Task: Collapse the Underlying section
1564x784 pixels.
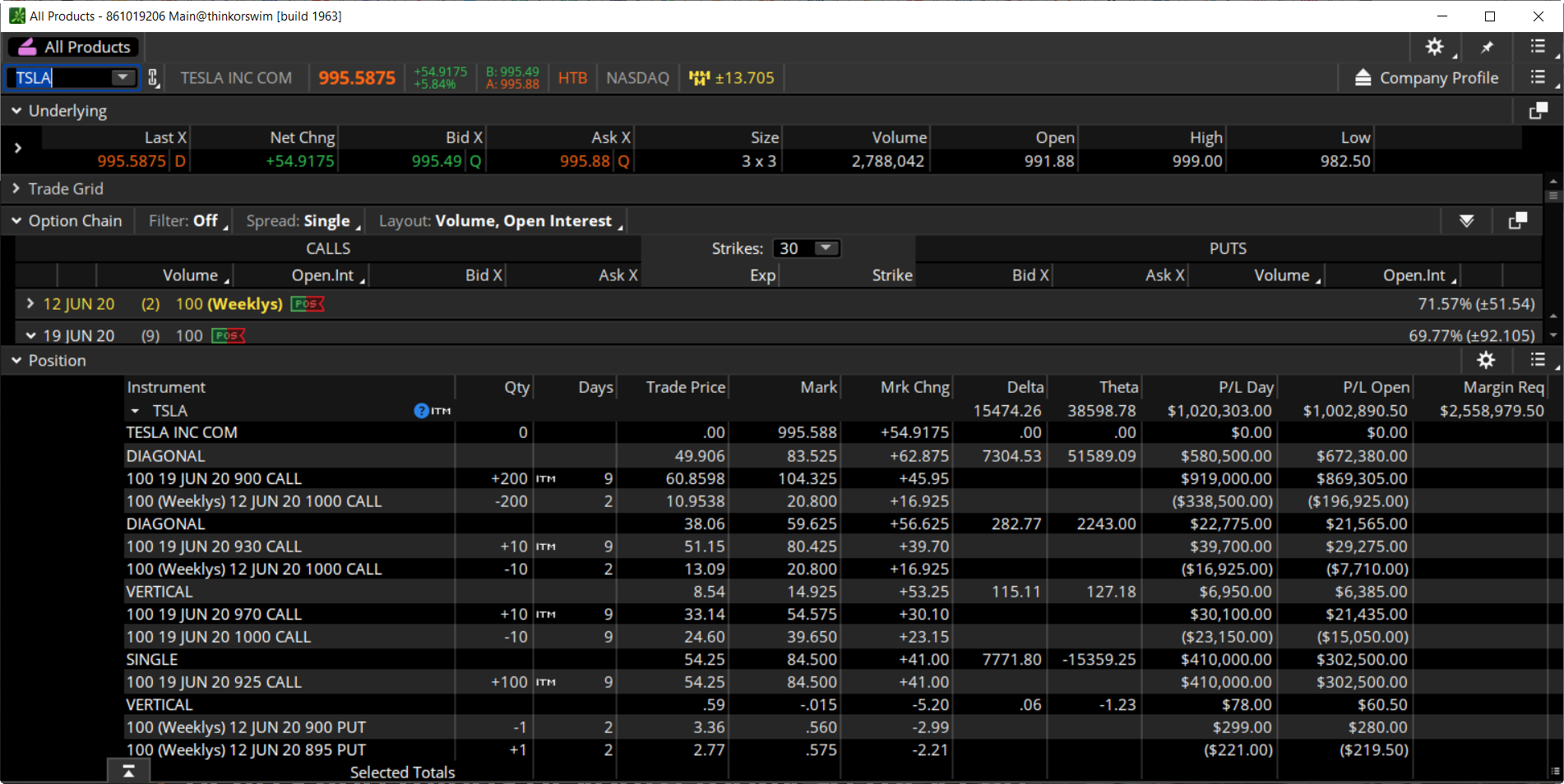Action: [x=16, y=111]
